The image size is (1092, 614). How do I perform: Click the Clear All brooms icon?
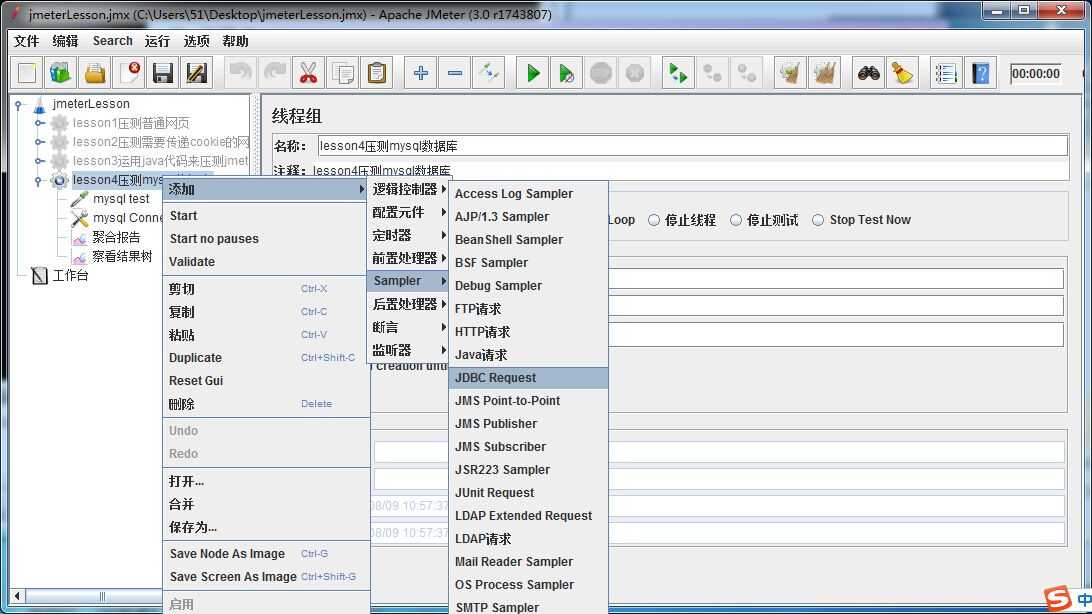[x=825, y=73]
